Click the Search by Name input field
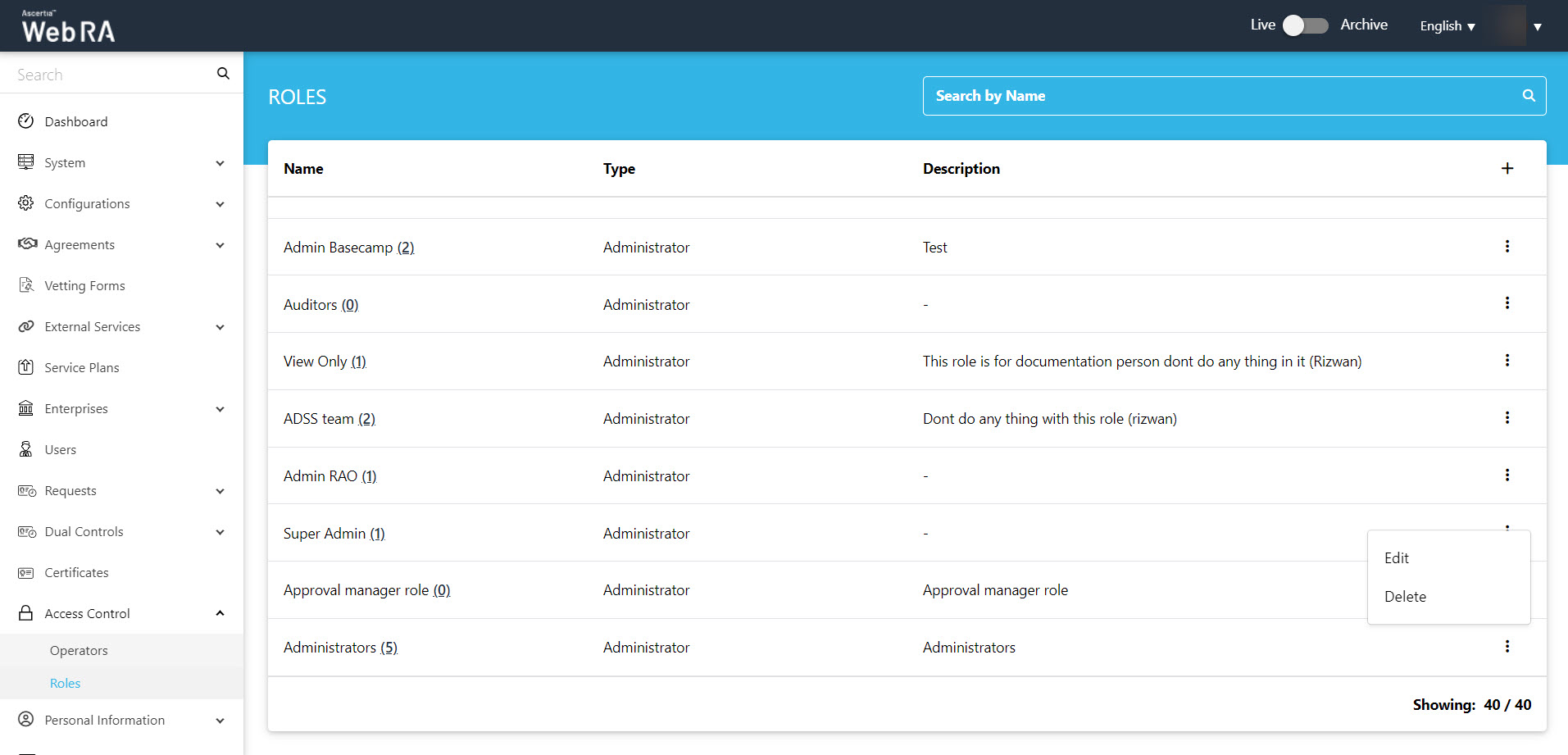Image resolution: width=1568 pixels, height=755 pixels. [x=1221, y=96]
